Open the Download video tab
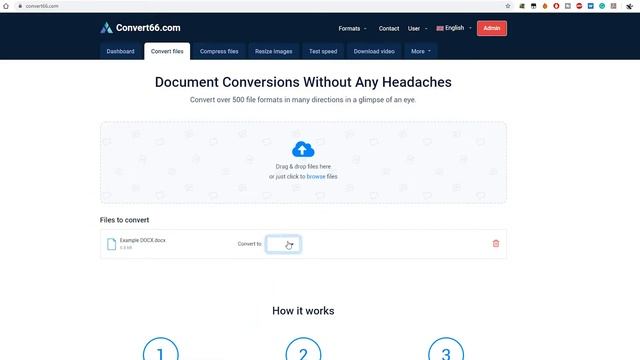640x360 pixels. pyautogui.click(x=374, y=51)
